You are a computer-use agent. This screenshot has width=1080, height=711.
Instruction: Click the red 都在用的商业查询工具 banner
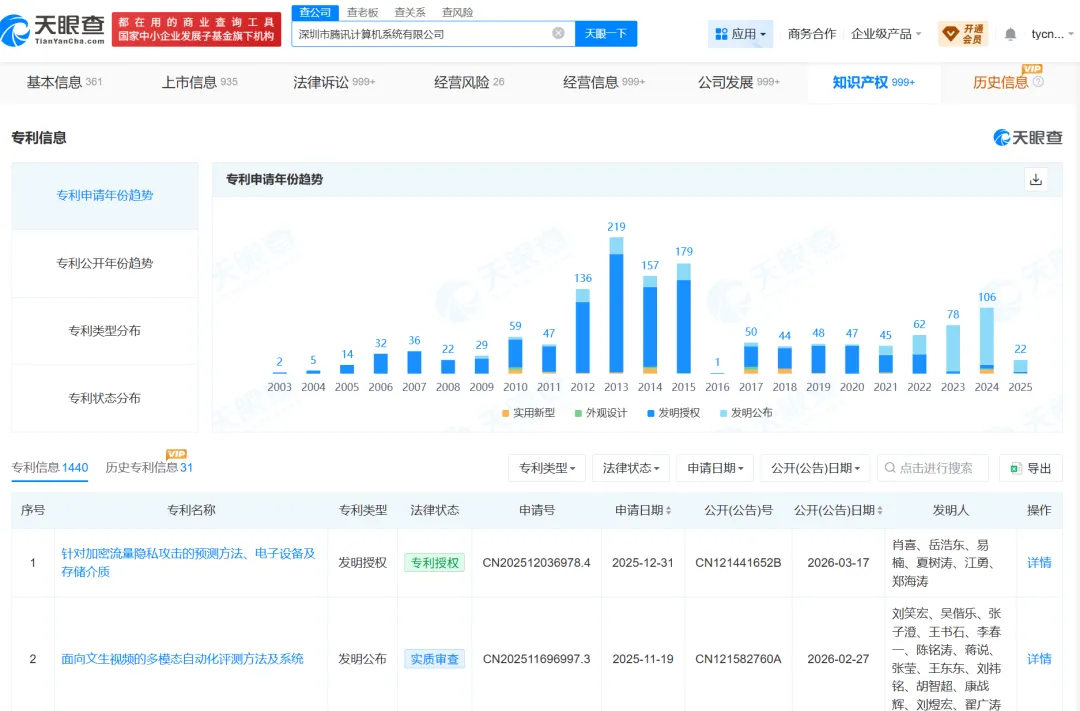pos(196,29)
